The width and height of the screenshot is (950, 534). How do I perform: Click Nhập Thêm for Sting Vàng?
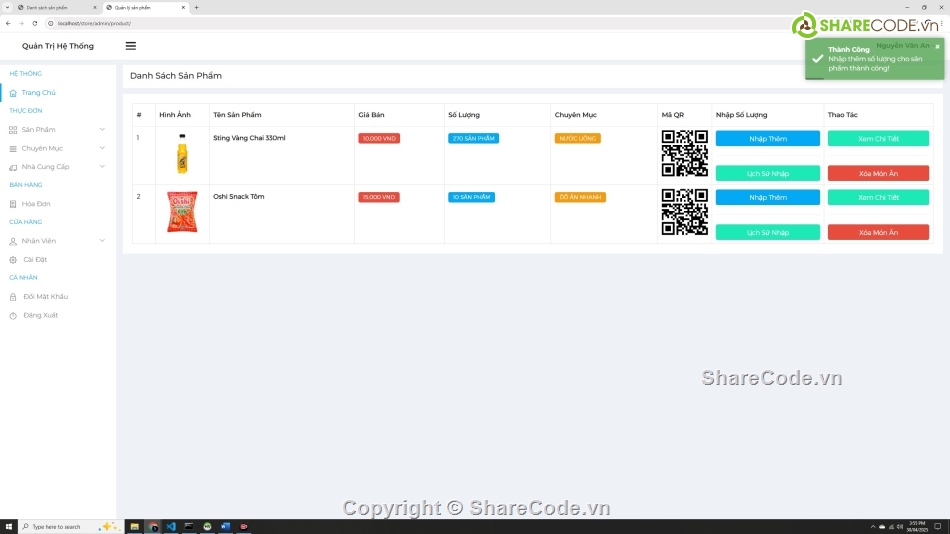click(768, 139)
